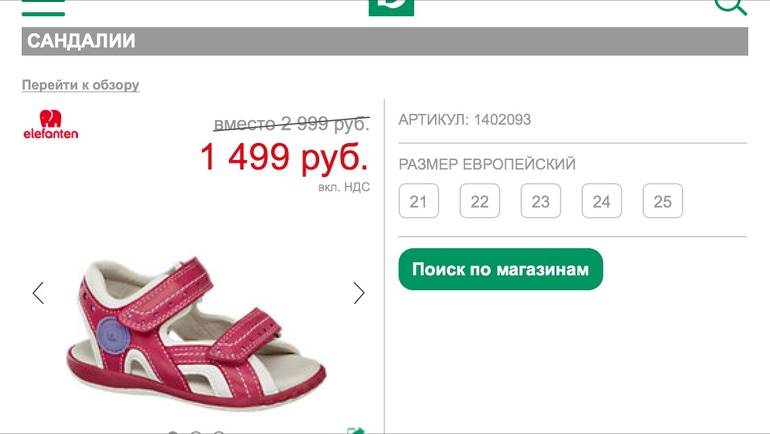The width and height of the screenshot is (770, 434).
Task: Click the АРТИКУЛ: 1402093 text
Action: coord(465,120)
